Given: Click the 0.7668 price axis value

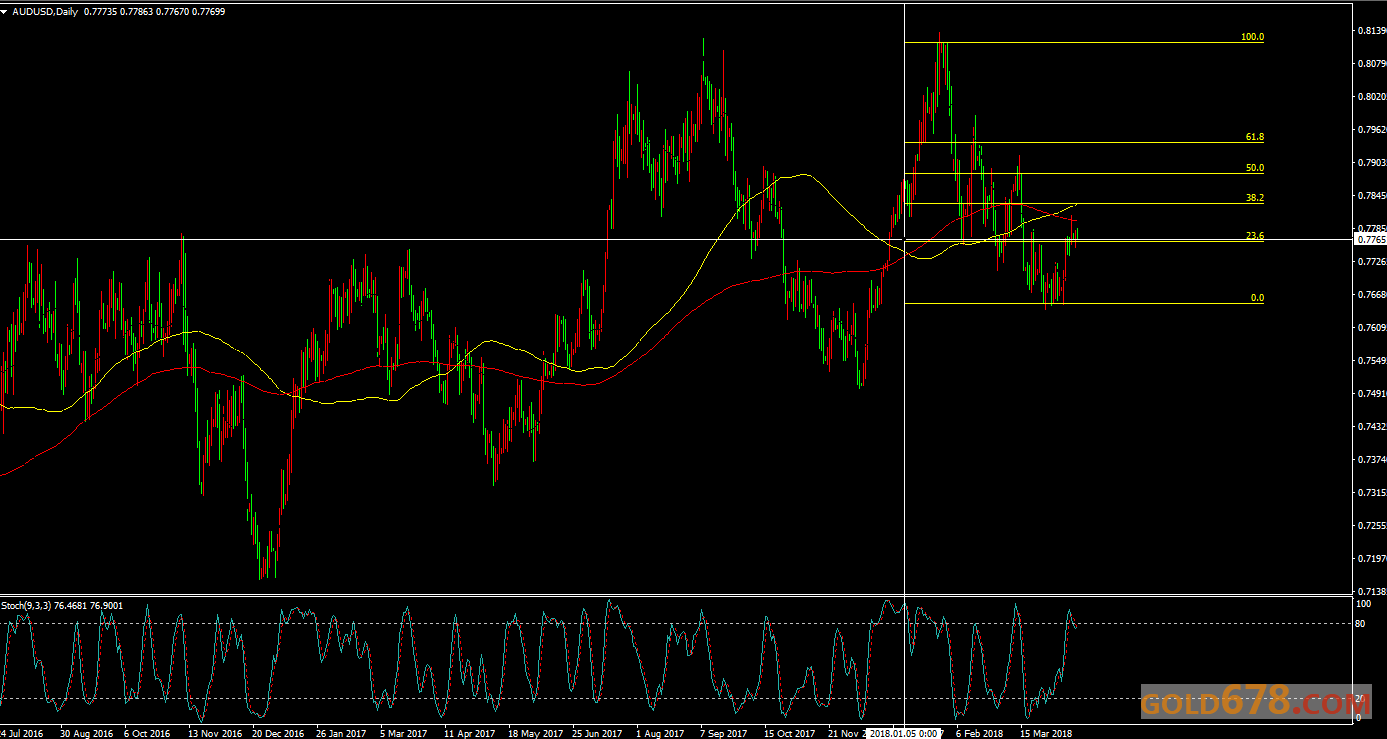Looking at the screenshot, I should tap(1371, 295).
